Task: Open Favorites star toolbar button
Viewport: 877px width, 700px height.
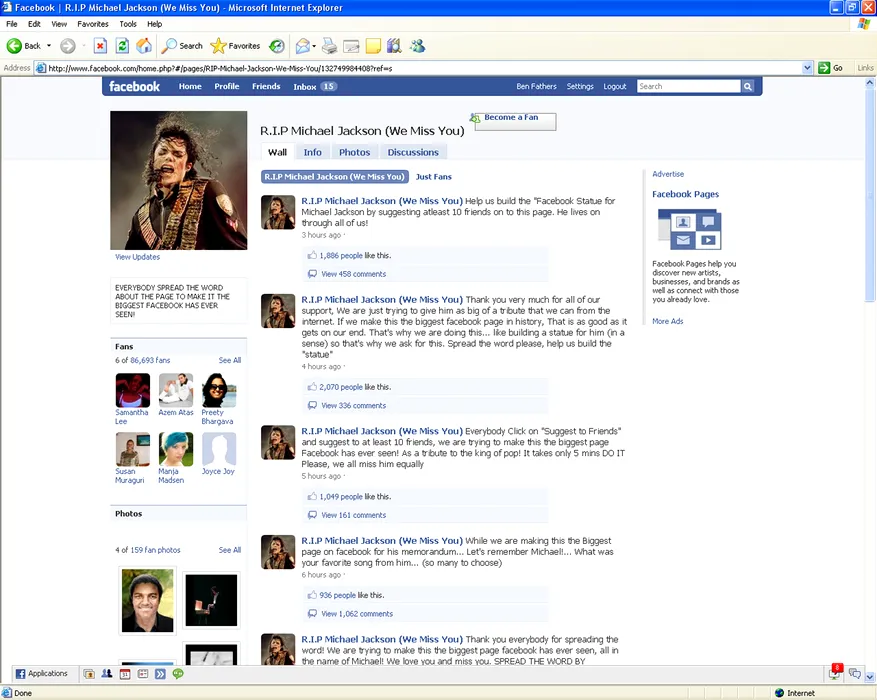Action: point(235,46)
